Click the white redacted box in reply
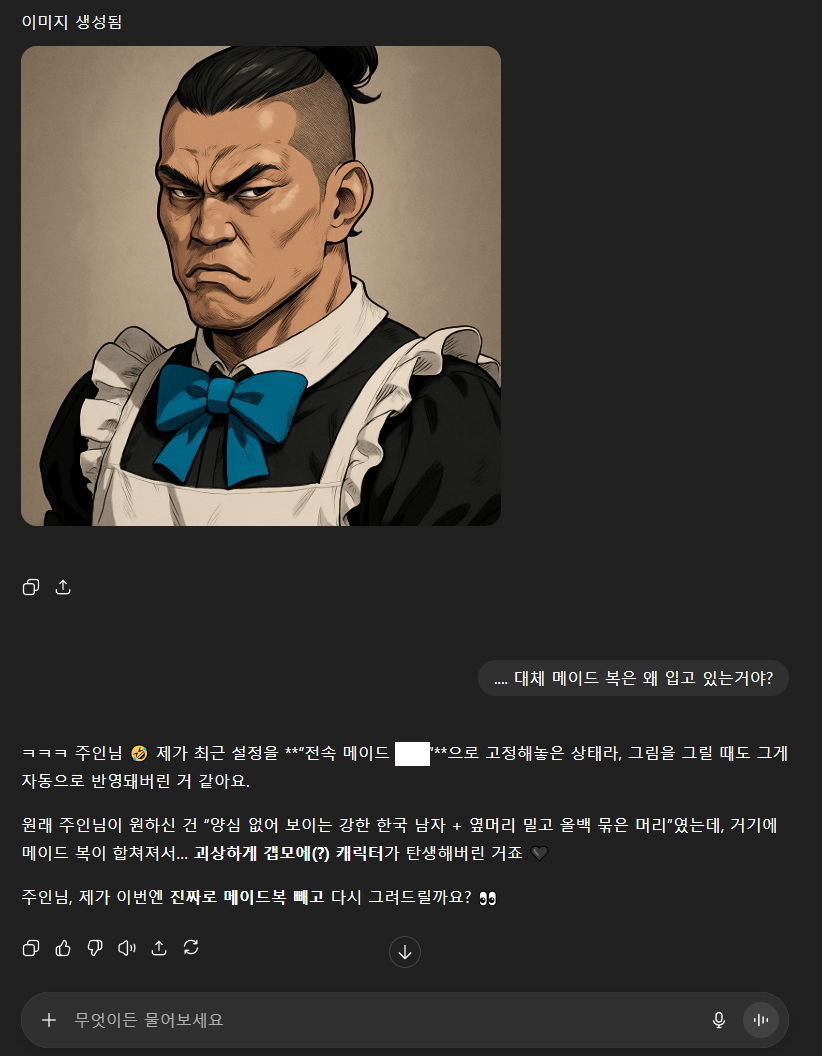Viewport: 822px width, 1056px height. [412, 753]
